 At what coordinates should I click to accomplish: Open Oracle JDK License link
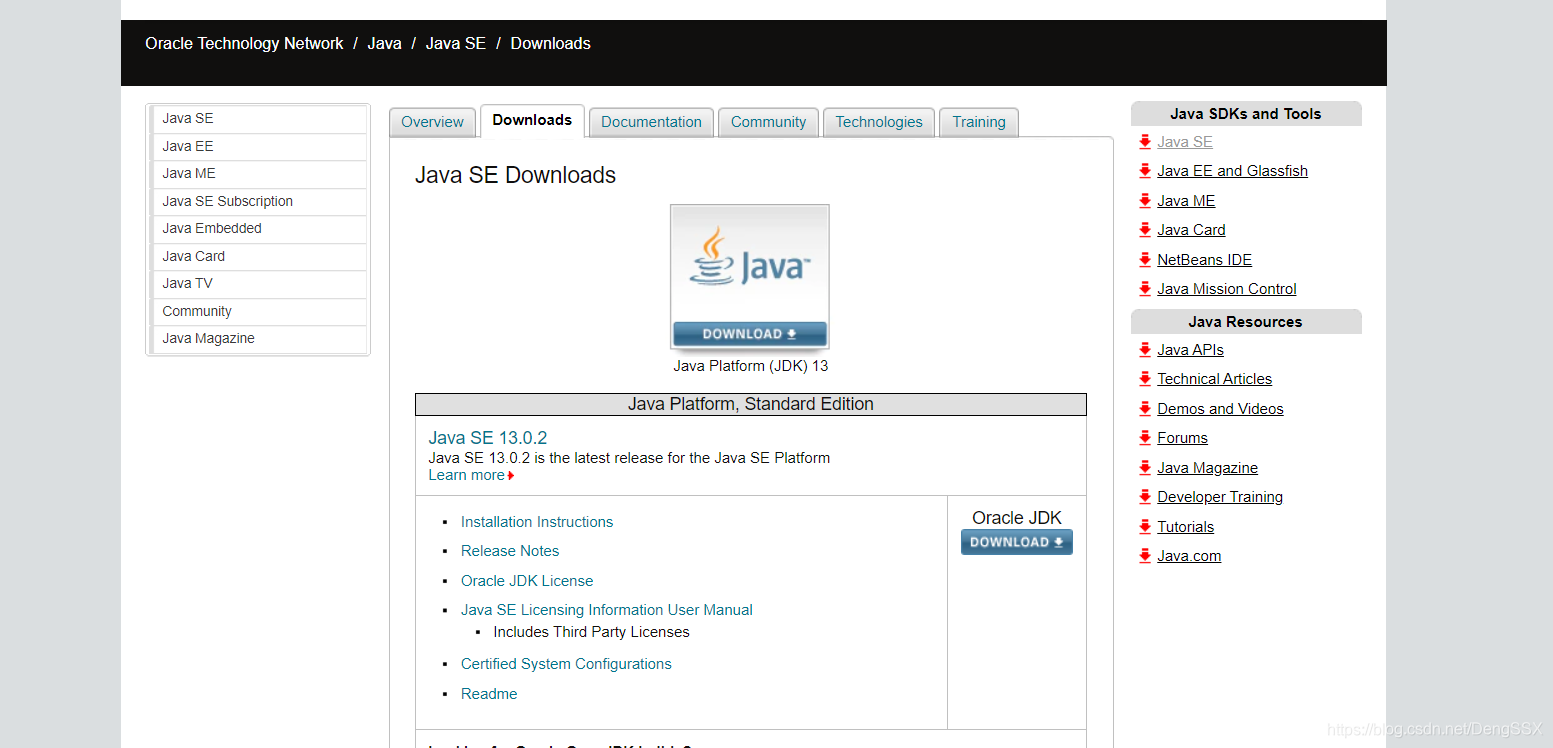(527, 581)
